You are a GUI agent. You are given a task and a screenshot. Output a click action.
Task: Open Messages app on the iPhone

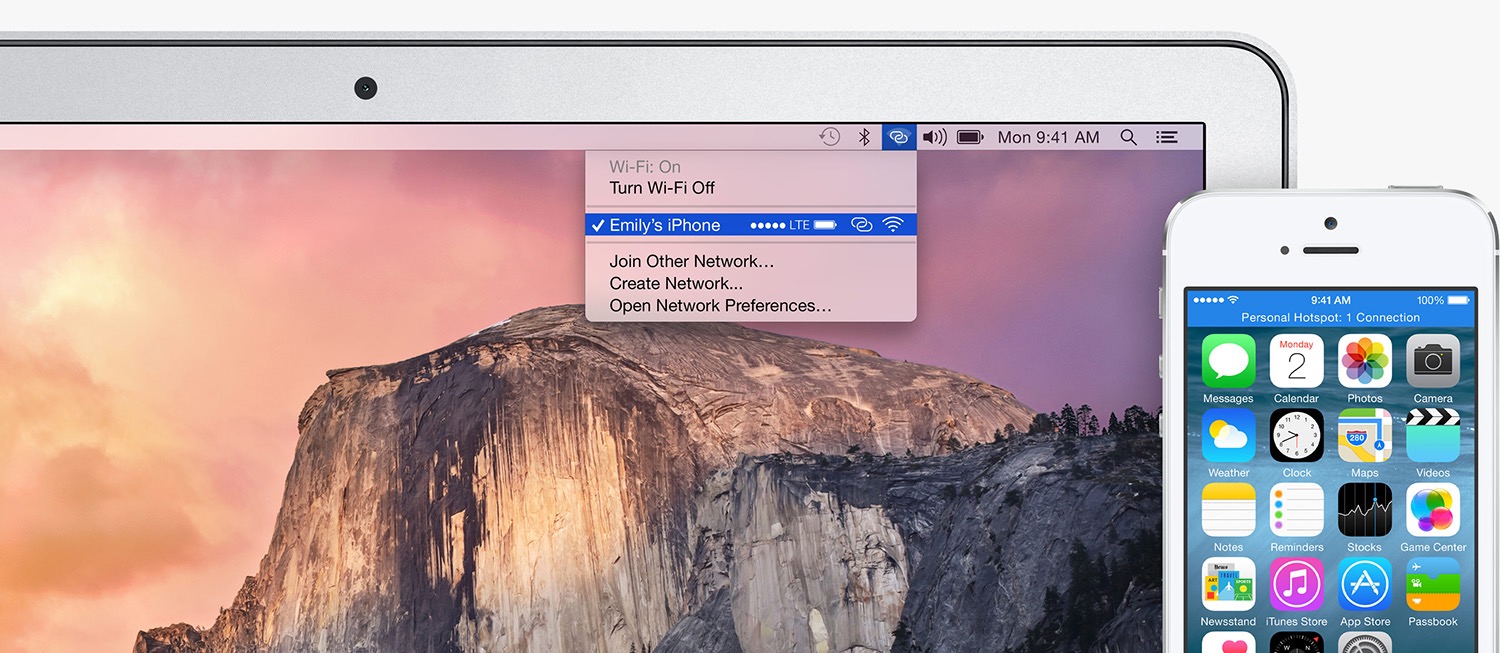coord(1228,361)
